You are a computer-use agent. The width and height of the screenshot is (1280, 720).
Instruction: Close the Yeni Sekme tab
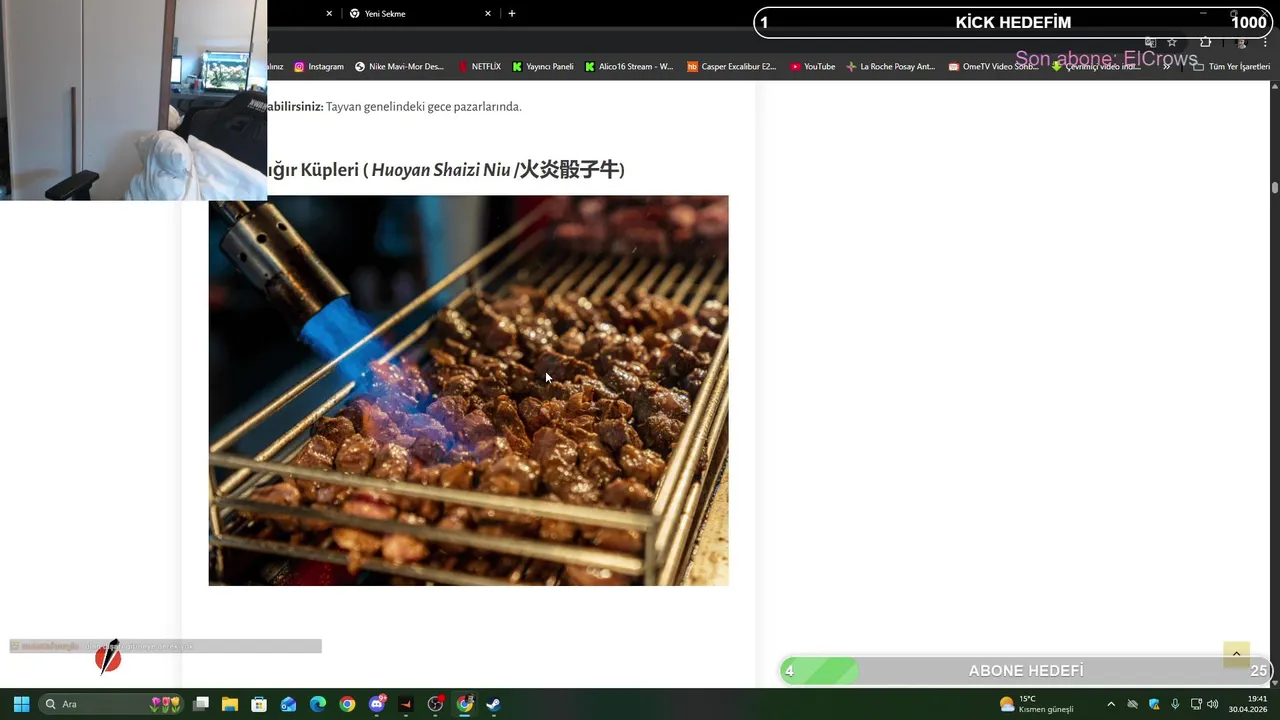[x=488, y=14]
